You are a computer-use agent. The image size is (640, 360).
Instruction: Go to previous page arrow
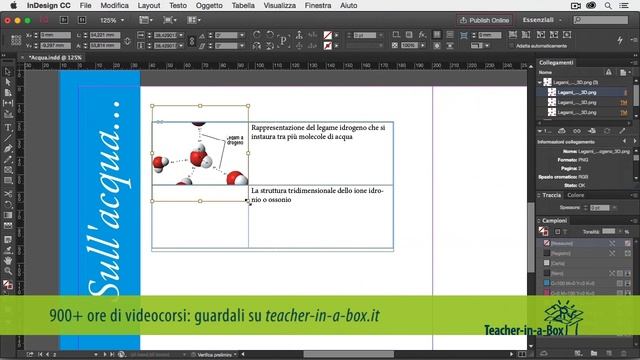pos(47,355)
